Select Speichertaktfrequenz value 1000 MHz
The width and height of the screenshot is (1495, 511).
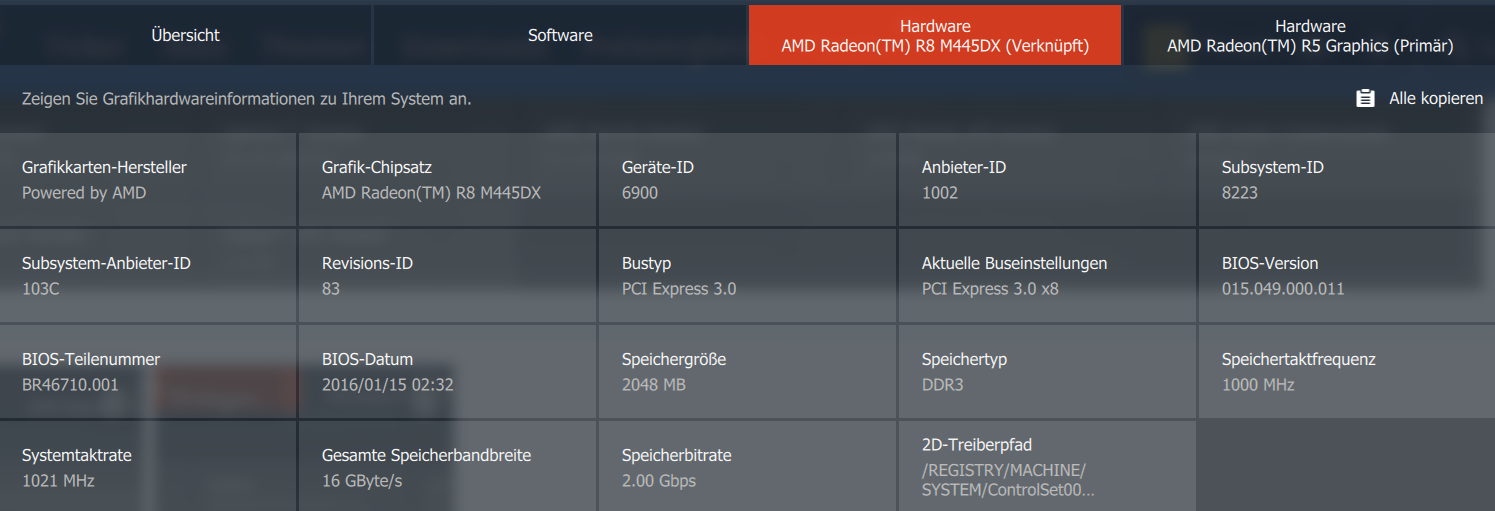(1258, 385)
